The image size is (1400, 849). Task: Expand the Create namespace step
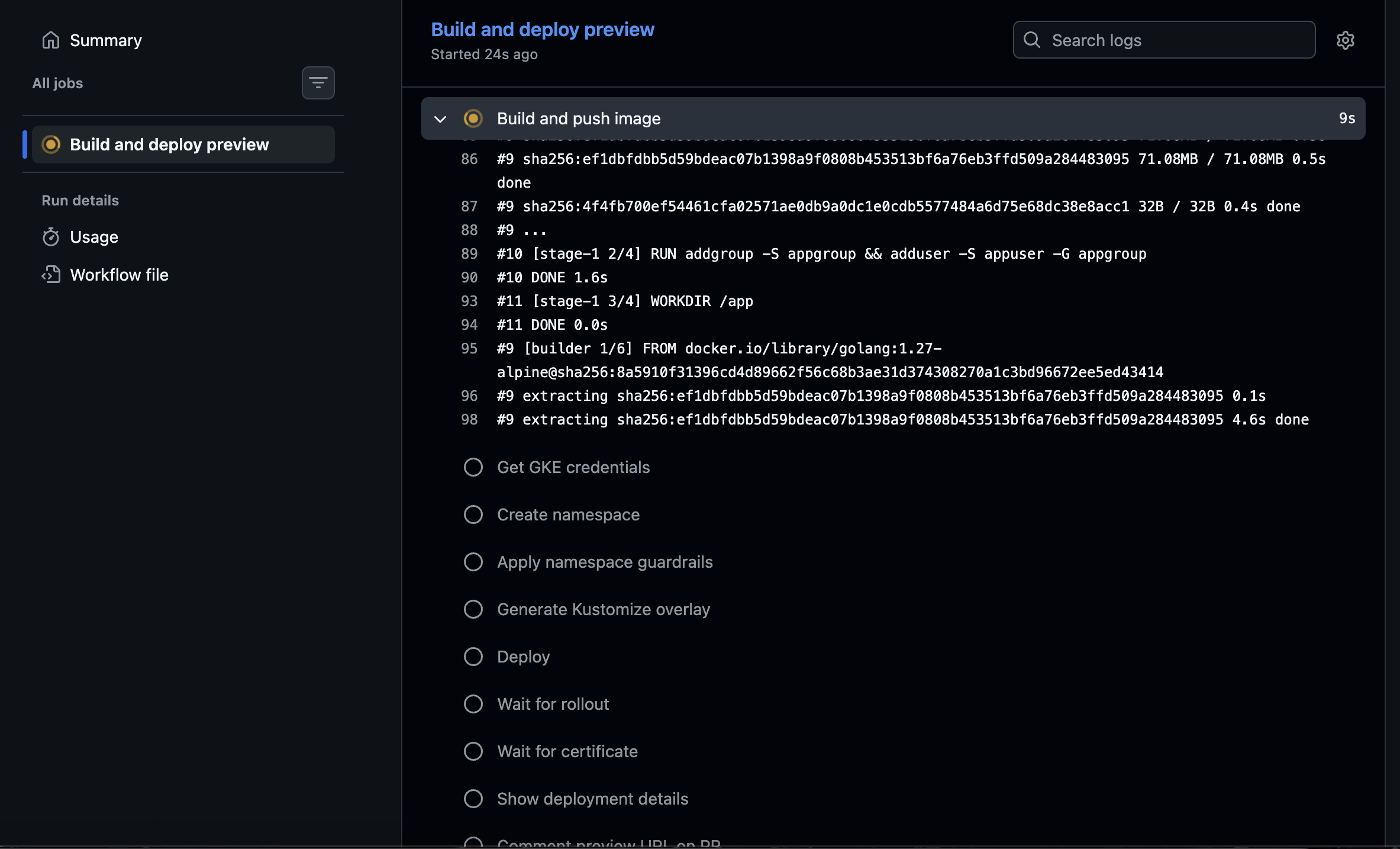tap(893, 514)
